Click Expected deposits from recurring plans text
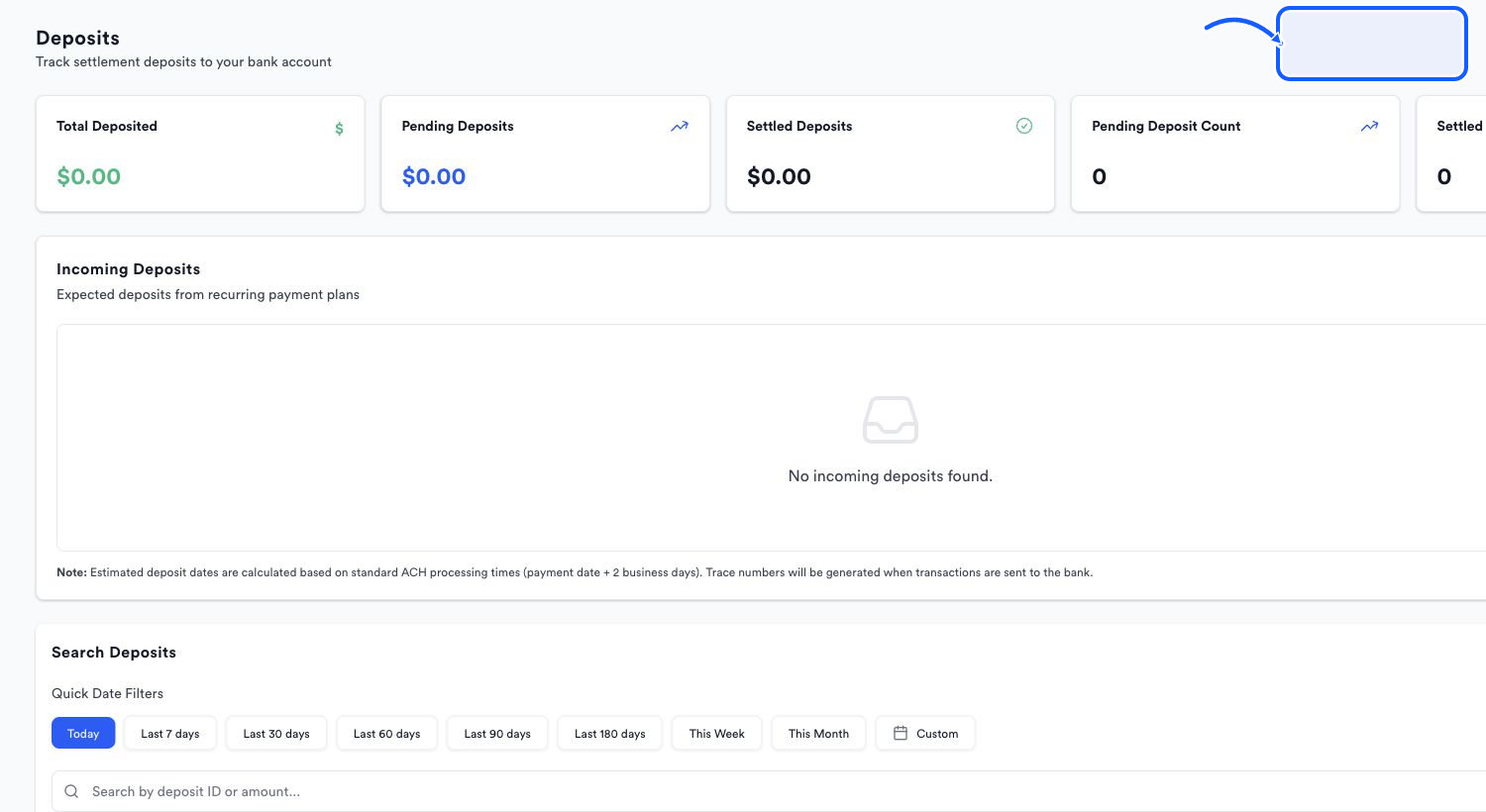Image resolution: width=1486 pixels, height=812 pixels. click(208, 294)
